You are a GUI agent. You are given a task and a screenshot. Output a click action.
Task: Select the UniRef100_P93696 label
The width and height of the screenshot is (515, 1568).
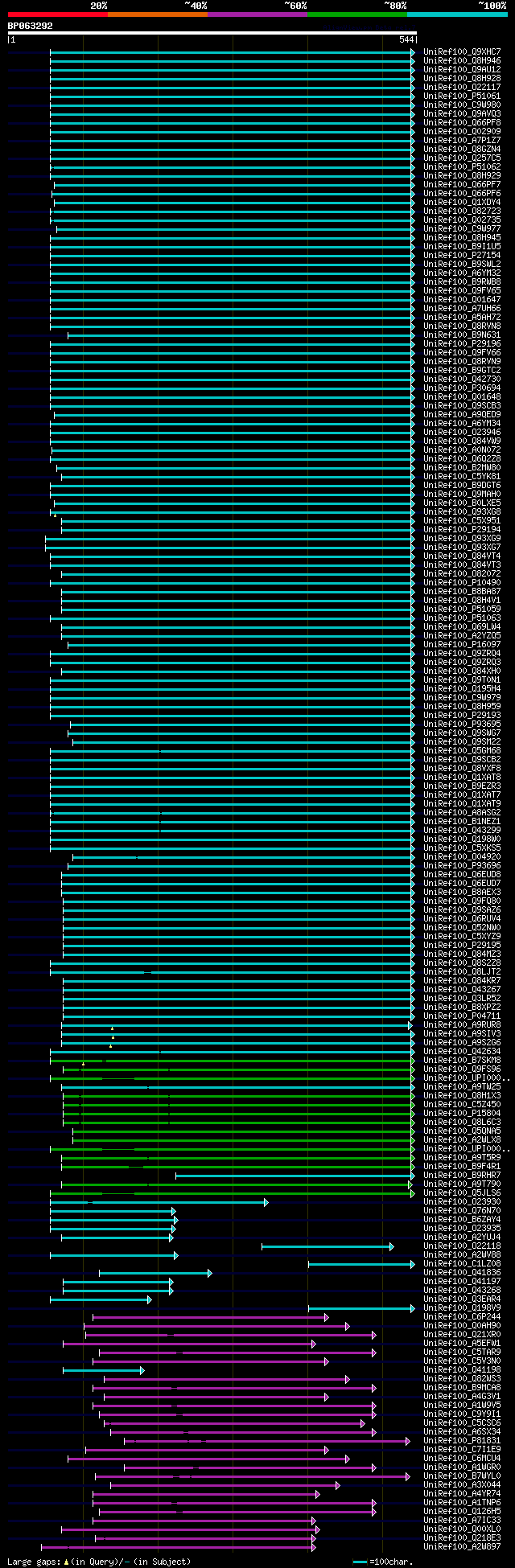click(x=462, y=865)
